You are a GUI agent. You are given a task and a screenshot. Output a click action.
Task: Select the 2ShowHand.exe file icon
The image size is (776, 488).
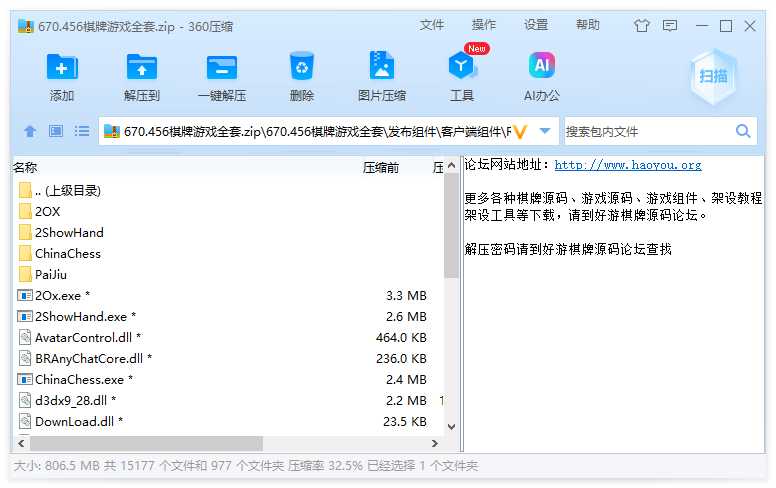(25, 316)
